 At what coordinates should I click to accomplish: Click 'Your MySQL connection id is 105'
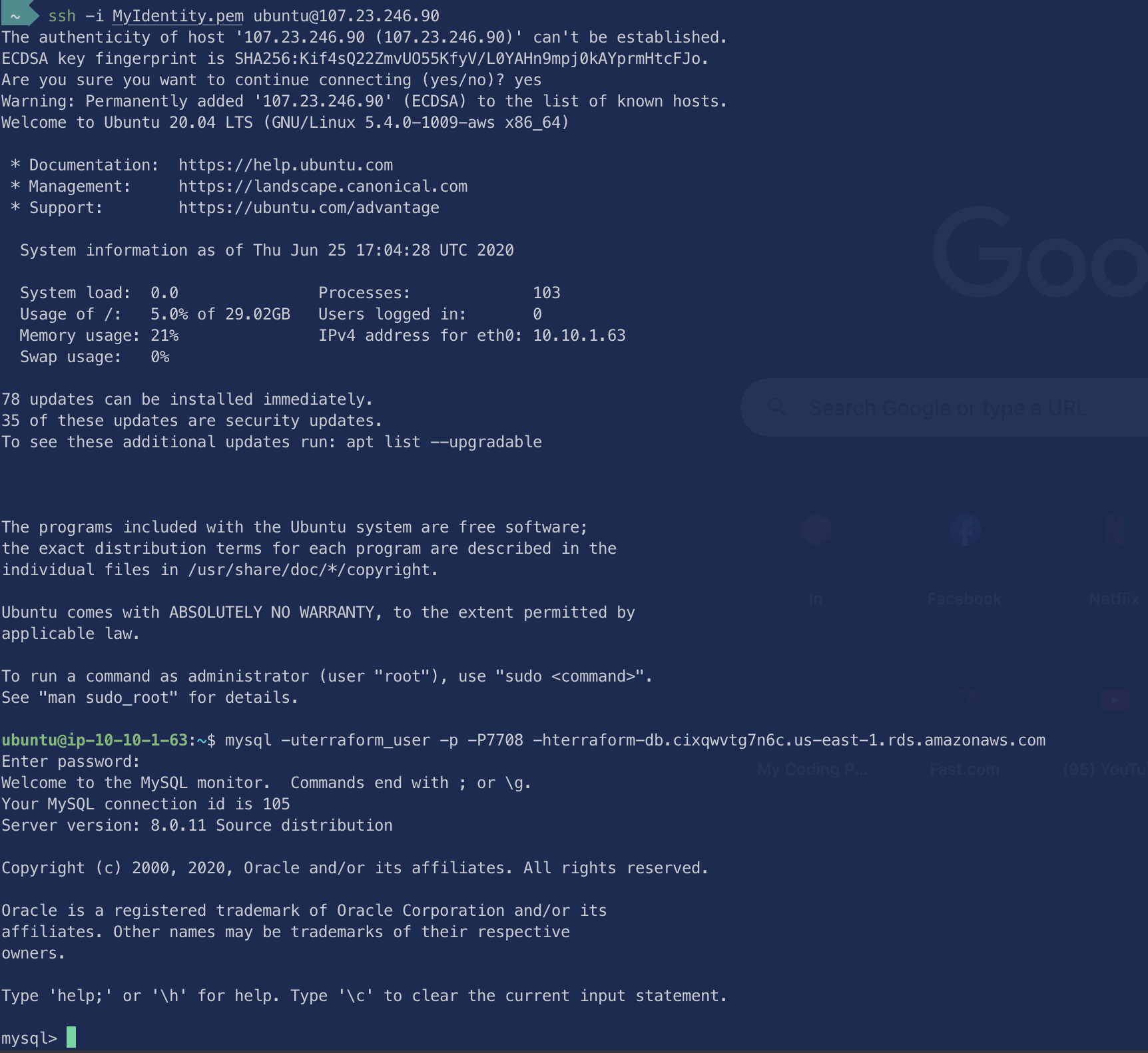[146, 804]
